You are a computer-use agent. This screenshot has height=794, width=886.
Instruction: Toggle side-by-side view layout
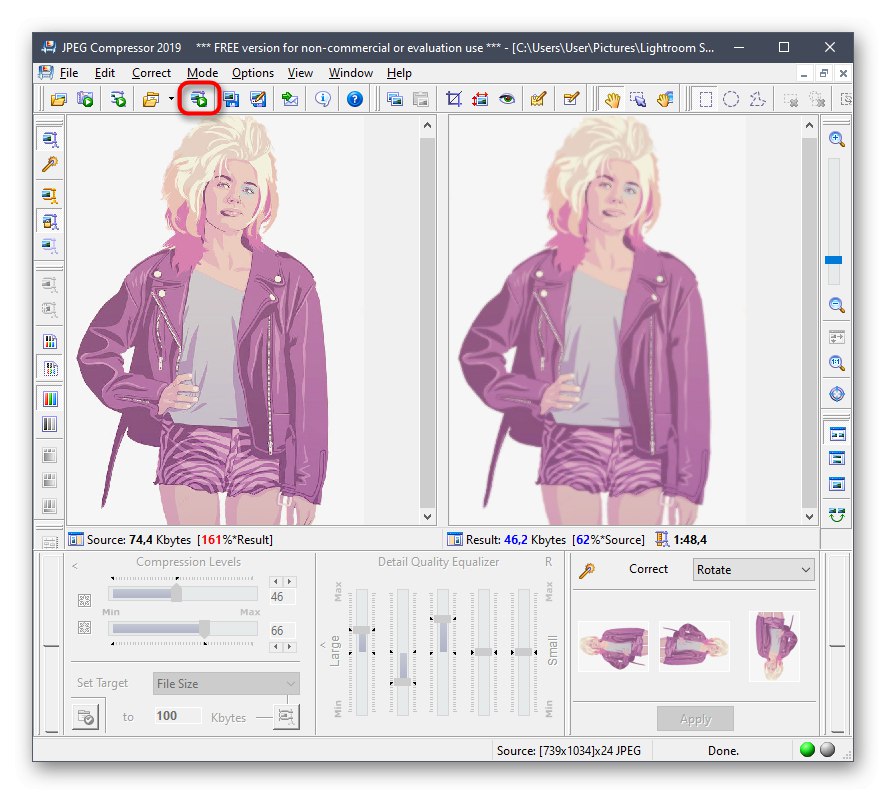coord(836,434)
